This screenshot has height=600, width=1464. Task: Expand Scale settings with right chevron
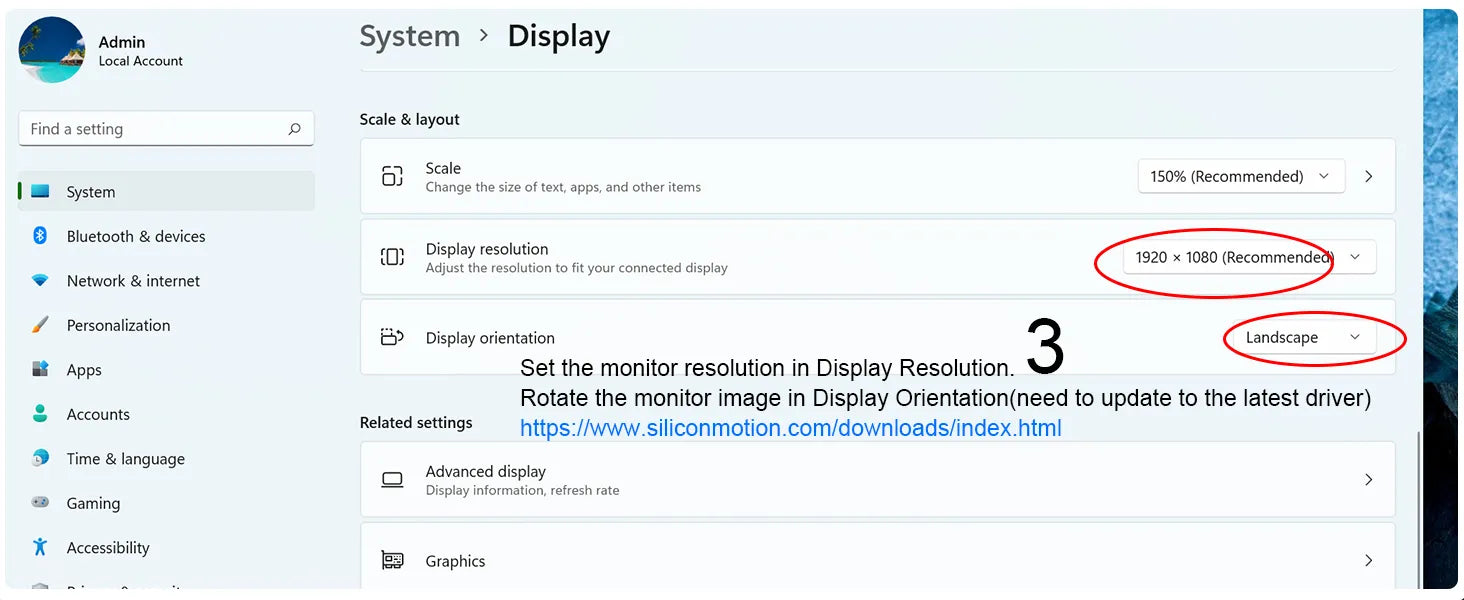(1369, 177)
